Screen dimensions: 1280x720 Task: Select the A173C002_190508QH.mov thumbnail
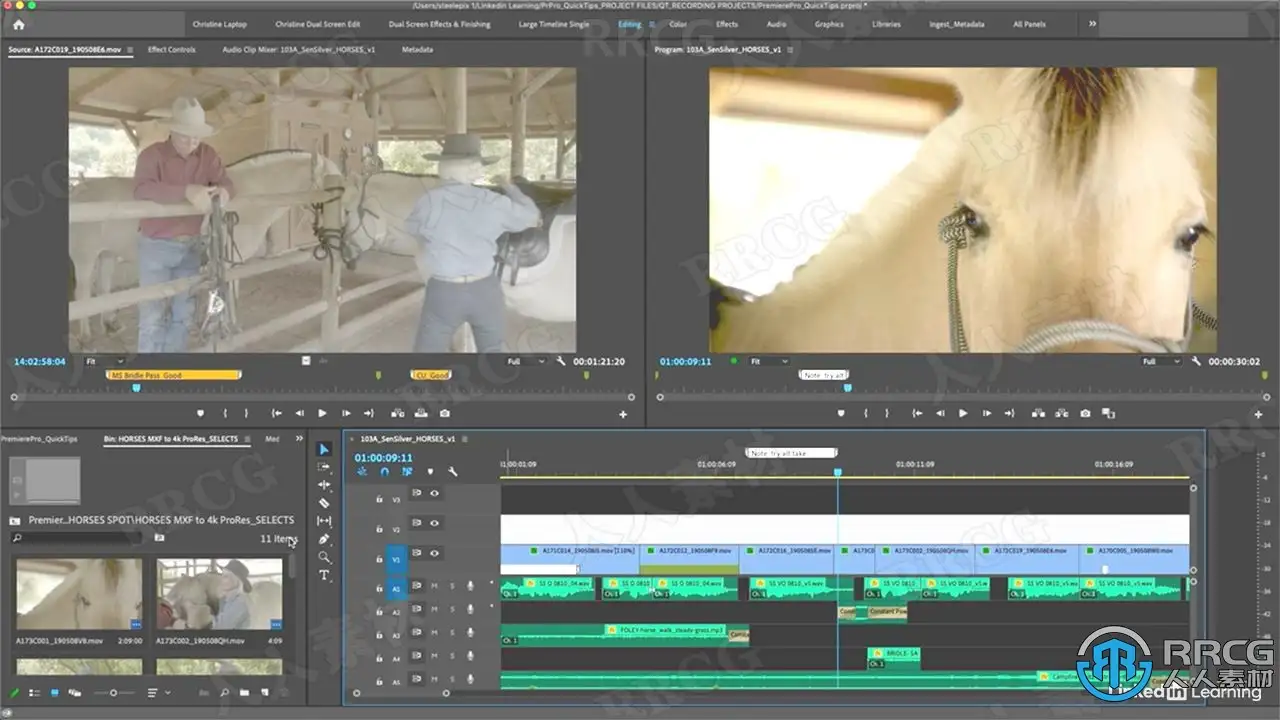click(x=218, y=594)
